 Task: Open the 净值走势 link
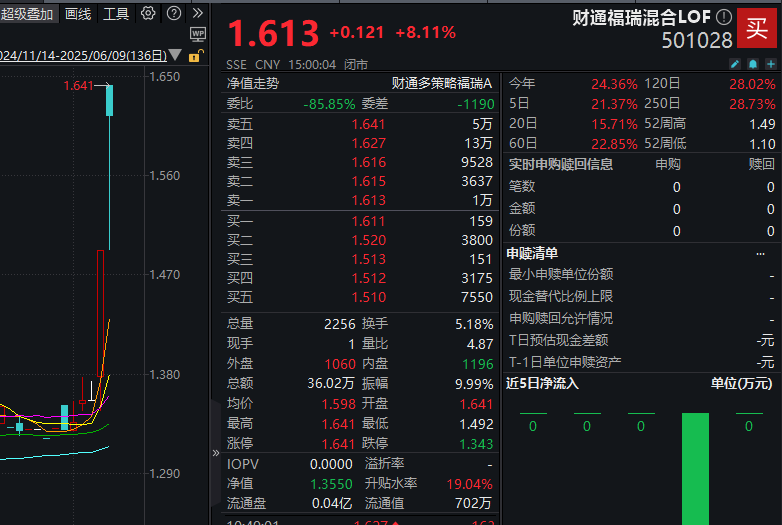click(x=253, y=83)
